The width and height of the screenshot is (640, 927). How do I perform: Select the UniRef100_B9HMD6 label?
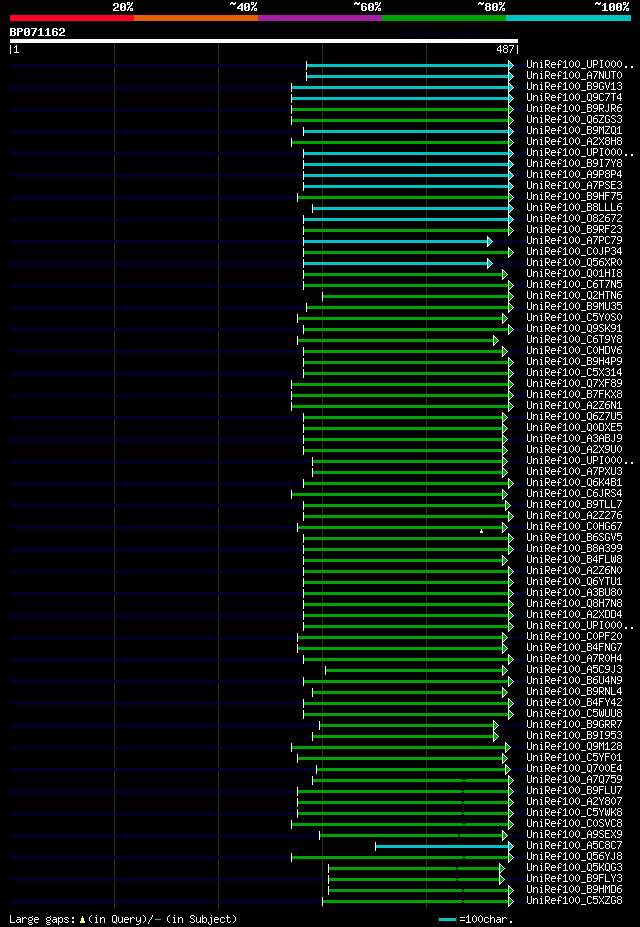(574, 890)
